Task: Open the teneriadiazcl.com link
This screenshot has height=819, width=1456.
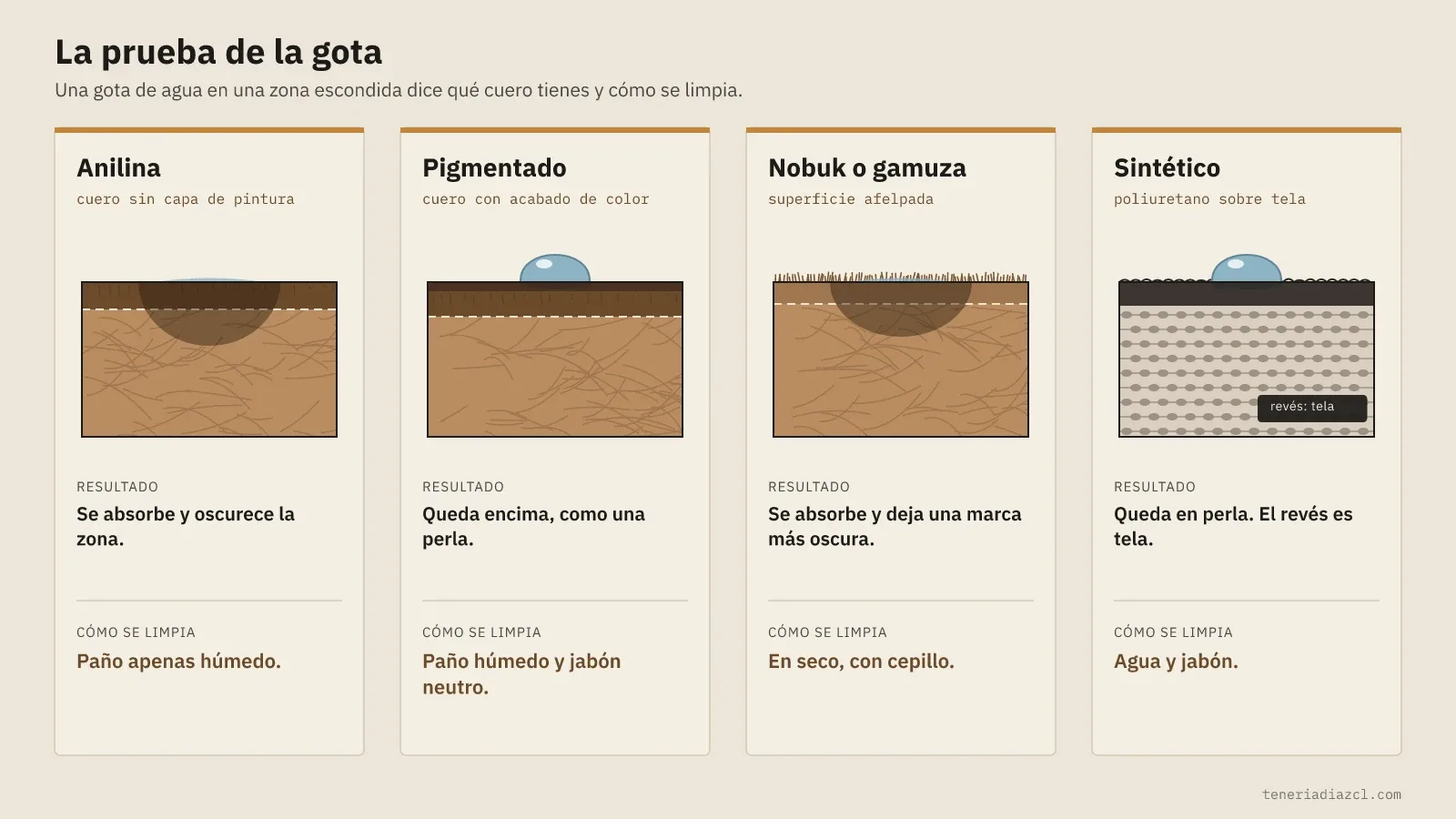Action: (1331, 794)
